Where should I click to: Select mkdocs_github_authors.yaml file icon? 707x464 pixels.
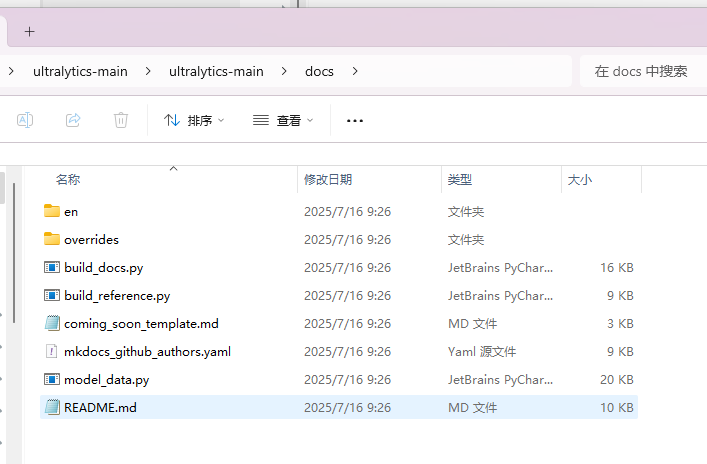pyautogui.click(x=52, y=351)
